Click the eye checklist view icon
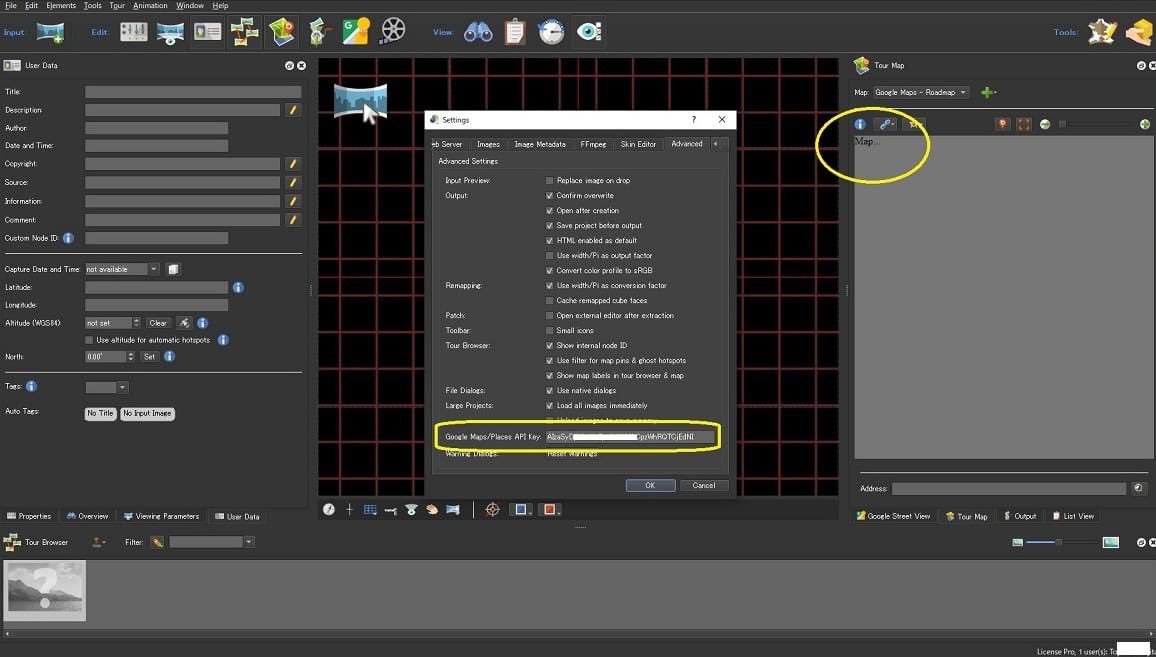Image resolution: width=1156 pixels, height=657 pixels. (x=589, y=32)
